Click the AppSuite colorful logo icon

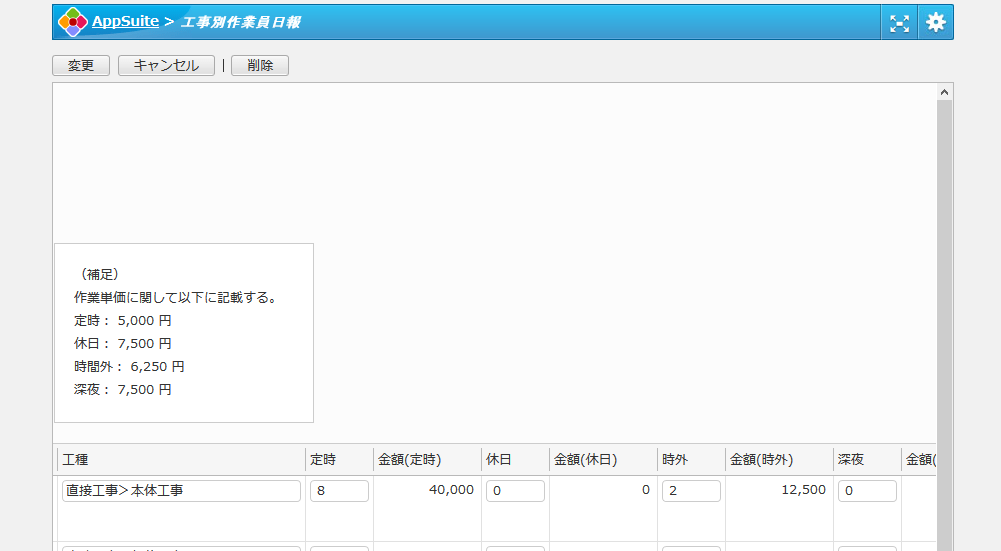[73, 22]
